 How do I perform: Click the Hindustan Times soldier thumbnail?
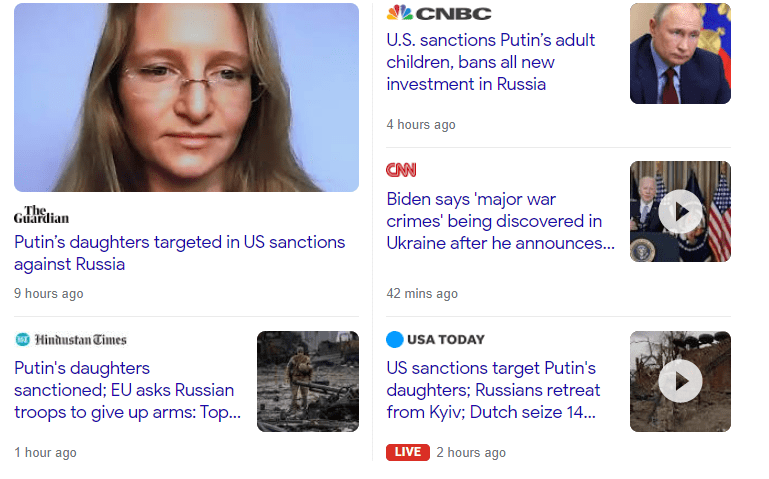[x=308, y=381]
